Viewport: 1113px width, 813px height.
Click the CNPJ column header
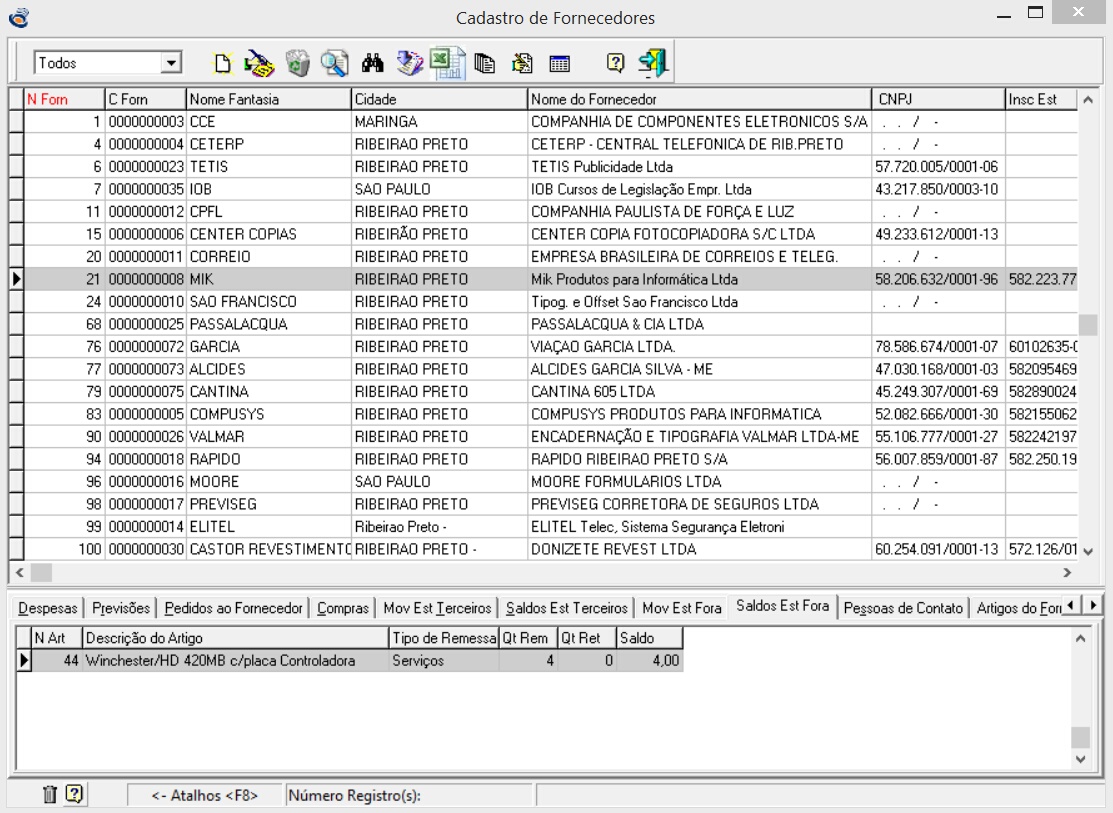point(938,99)
